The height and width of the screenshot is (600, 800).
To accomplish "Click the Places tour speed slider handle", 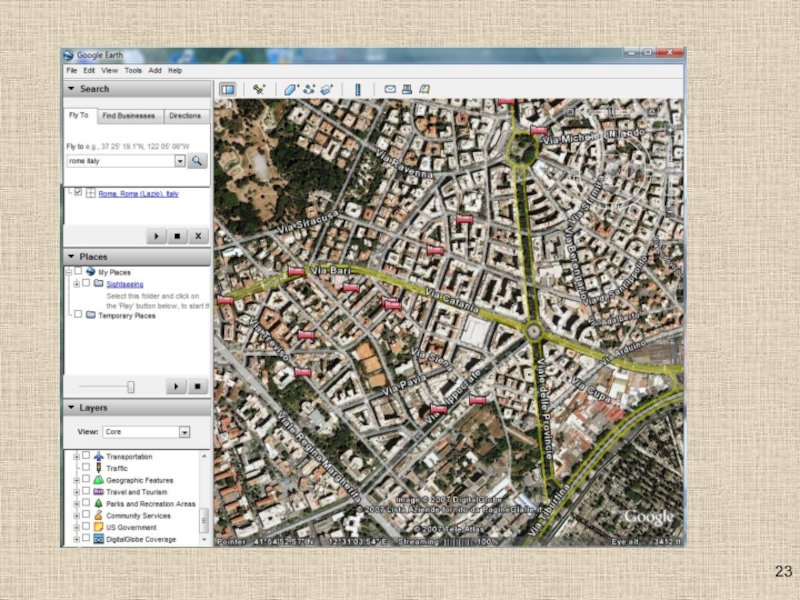I will click(130, 386).
